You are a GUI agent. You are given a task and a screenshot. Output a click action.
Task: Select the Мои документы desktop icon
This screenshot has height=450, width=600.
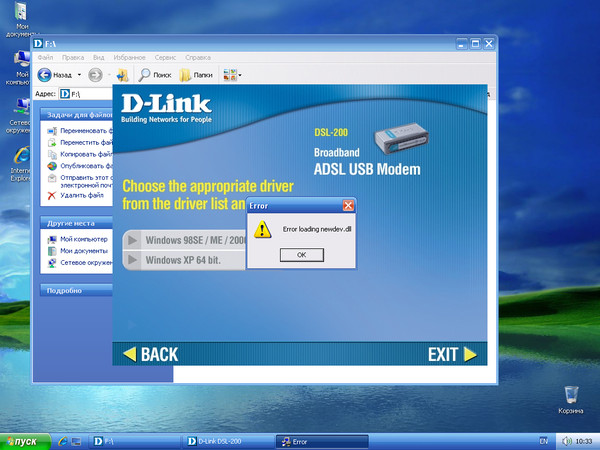click(21, 19)
